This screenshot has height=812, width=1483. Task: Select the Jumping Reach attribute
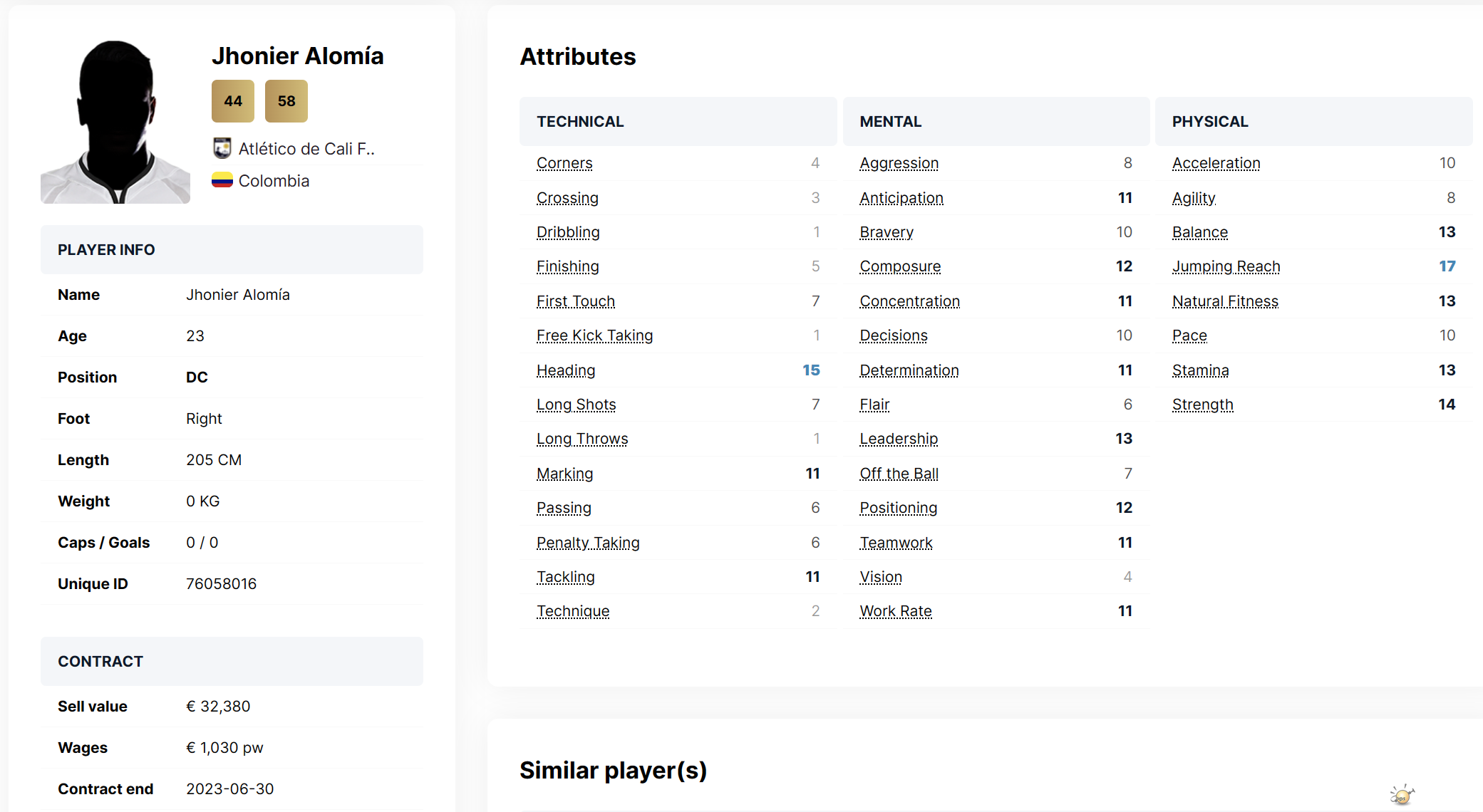pos(1226,266)
